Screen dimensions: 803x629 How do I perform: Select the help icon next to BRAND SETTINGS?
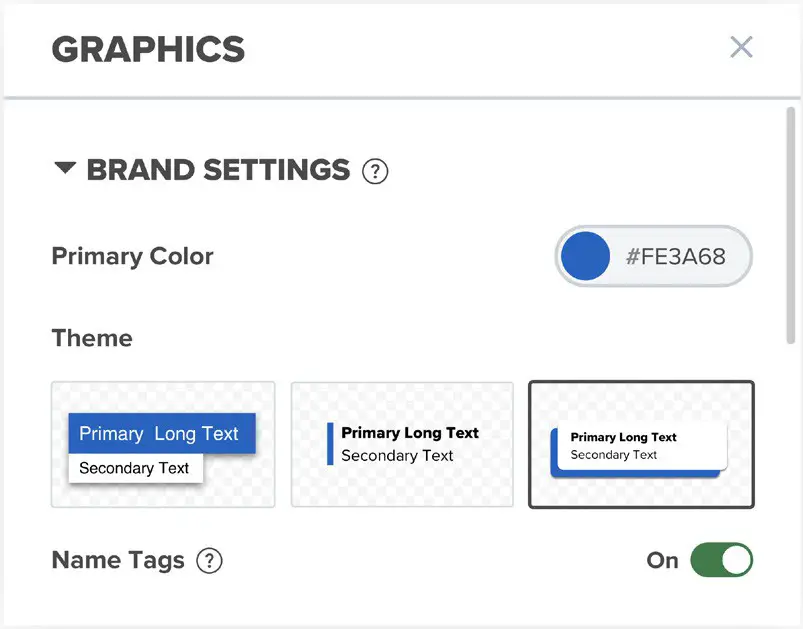point(375,171)
